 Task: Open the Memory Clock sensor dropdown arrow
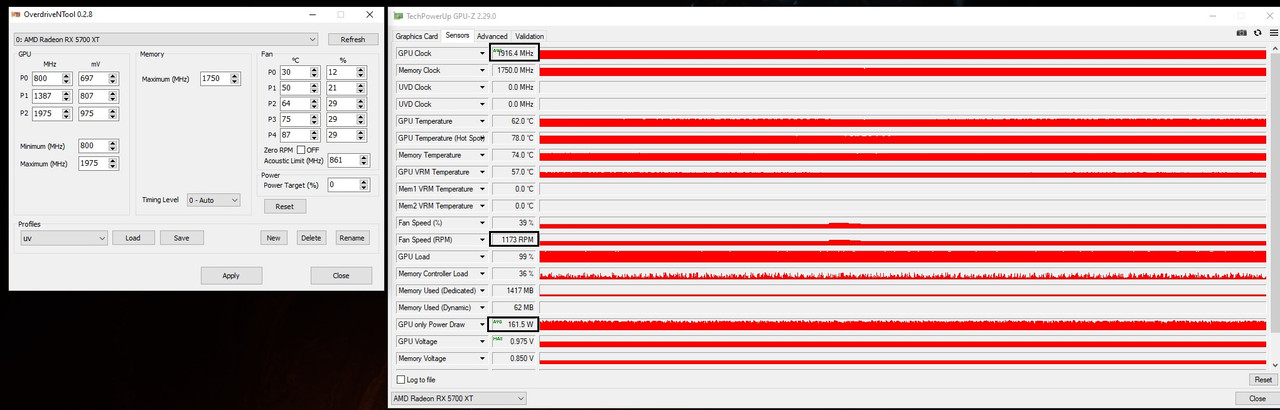pyautogui.click(x=483, y=70)
